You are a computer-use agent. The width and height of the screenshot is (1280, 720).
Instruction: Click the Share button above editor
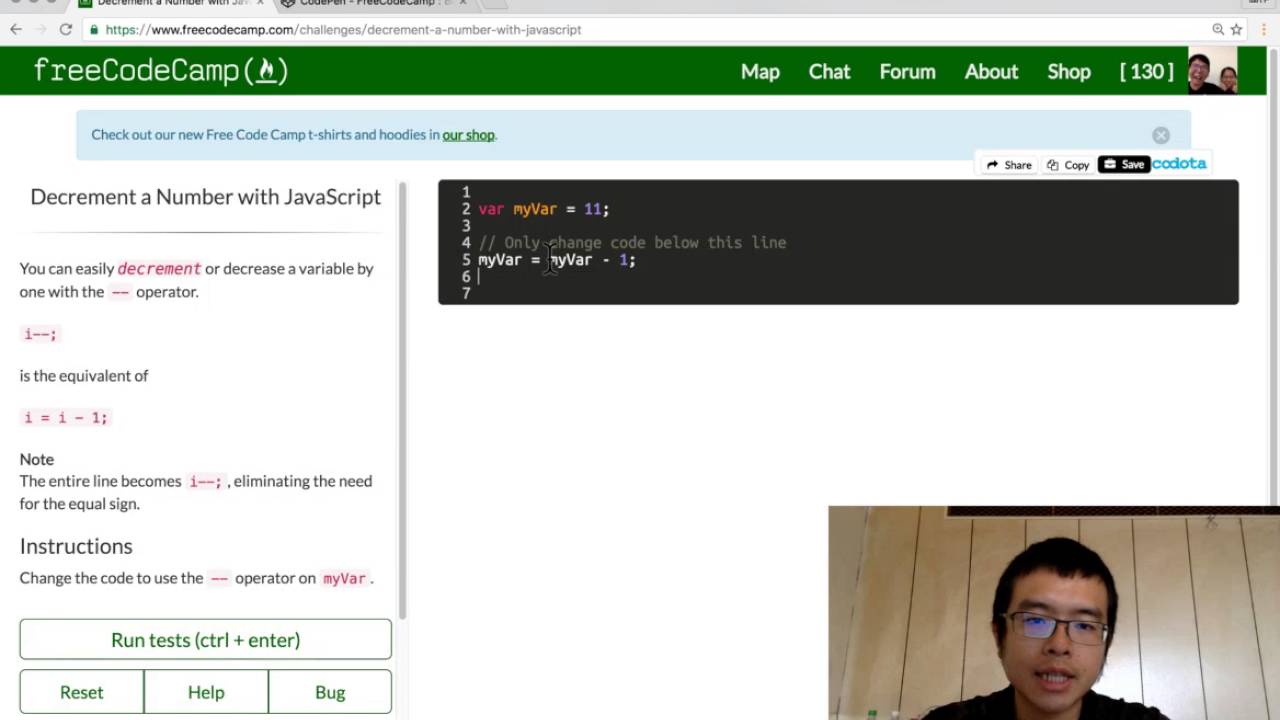[x=1009, y=164]
